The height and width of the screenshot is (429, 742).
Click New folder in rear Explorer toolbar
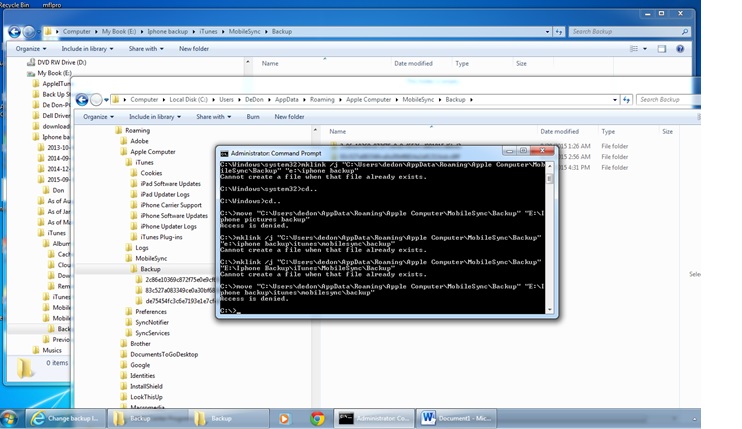point(194,49)
